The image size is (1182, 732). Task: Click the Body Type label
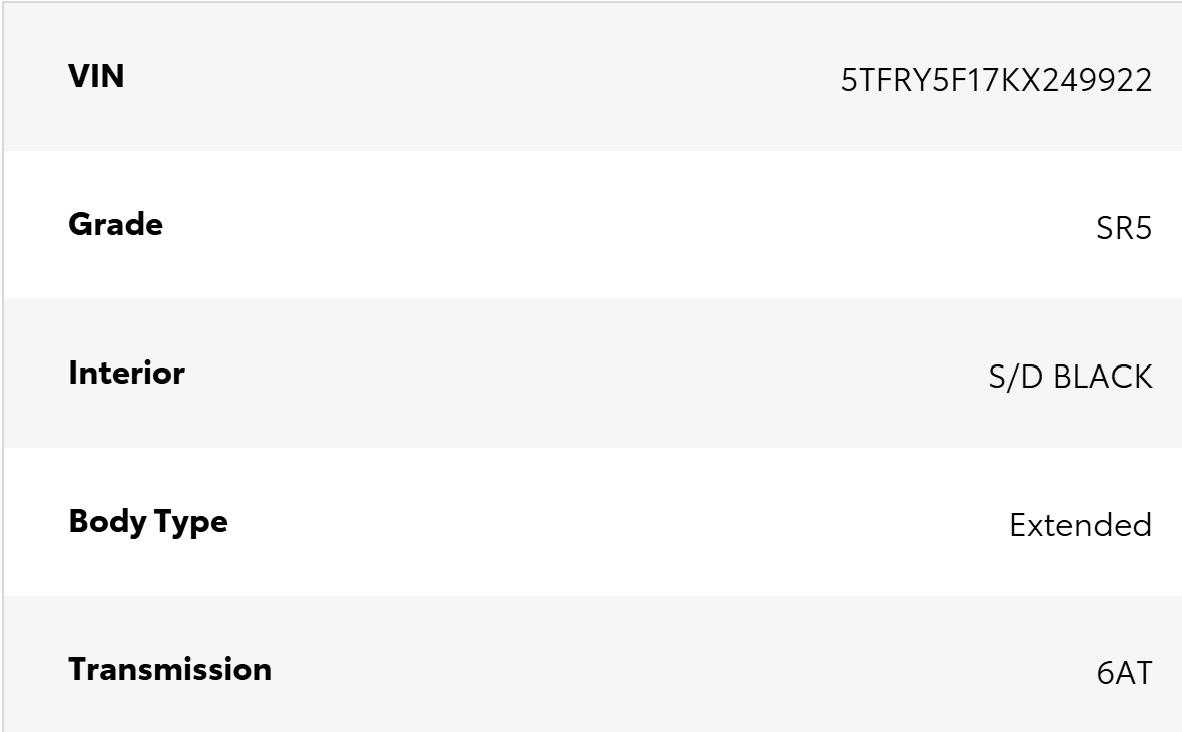click(x=148, y=522)
